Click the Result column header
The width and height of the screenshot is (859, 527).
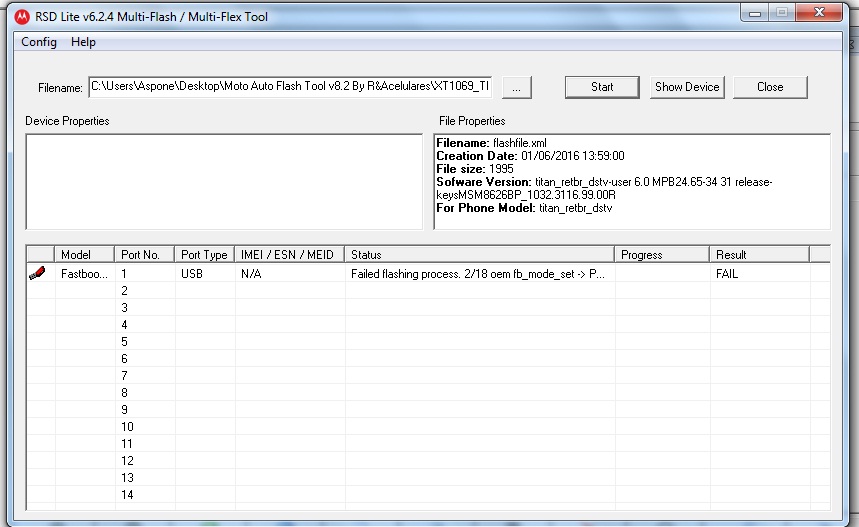pos(759,255)
